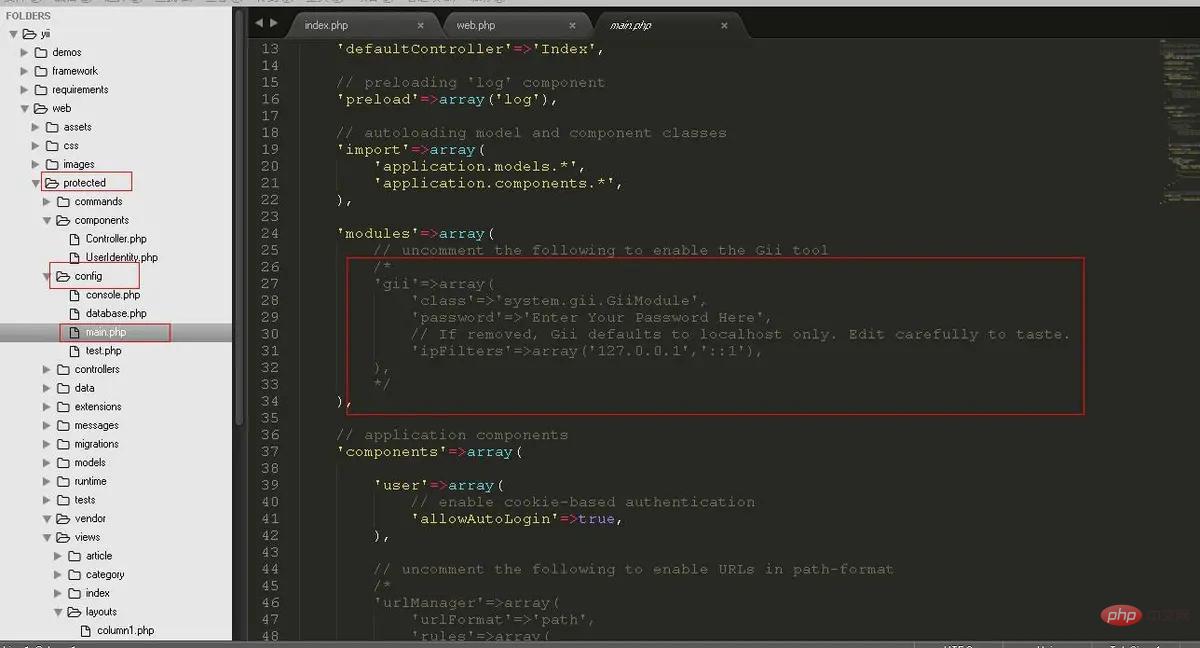Click the php.cn watermark logo
This screenshot has height=648, width=1200.
1123,615
